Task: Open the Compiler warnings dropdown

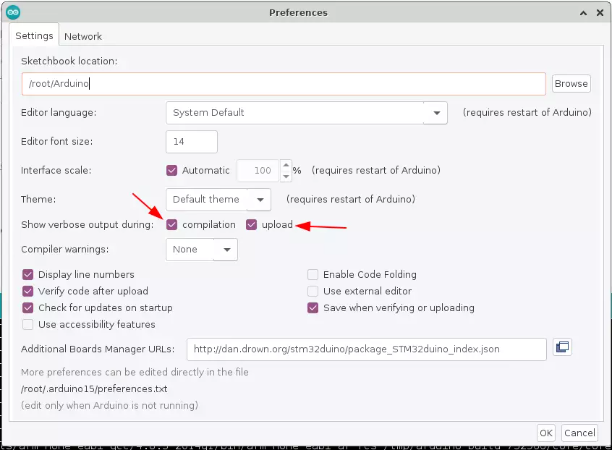Action: coord(202,249)
